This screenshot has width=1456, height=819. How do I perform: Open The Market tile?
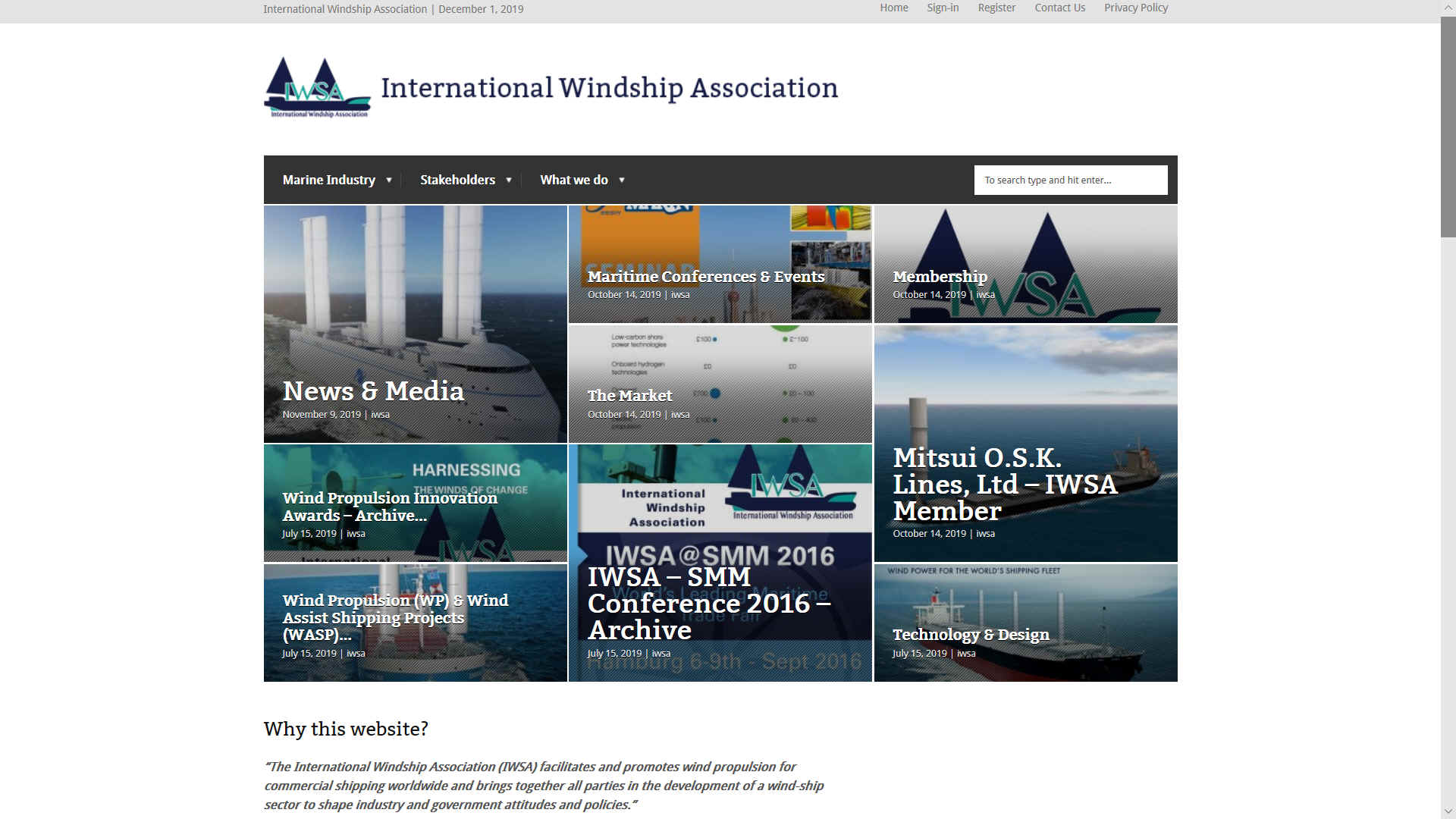click(720, 384)
